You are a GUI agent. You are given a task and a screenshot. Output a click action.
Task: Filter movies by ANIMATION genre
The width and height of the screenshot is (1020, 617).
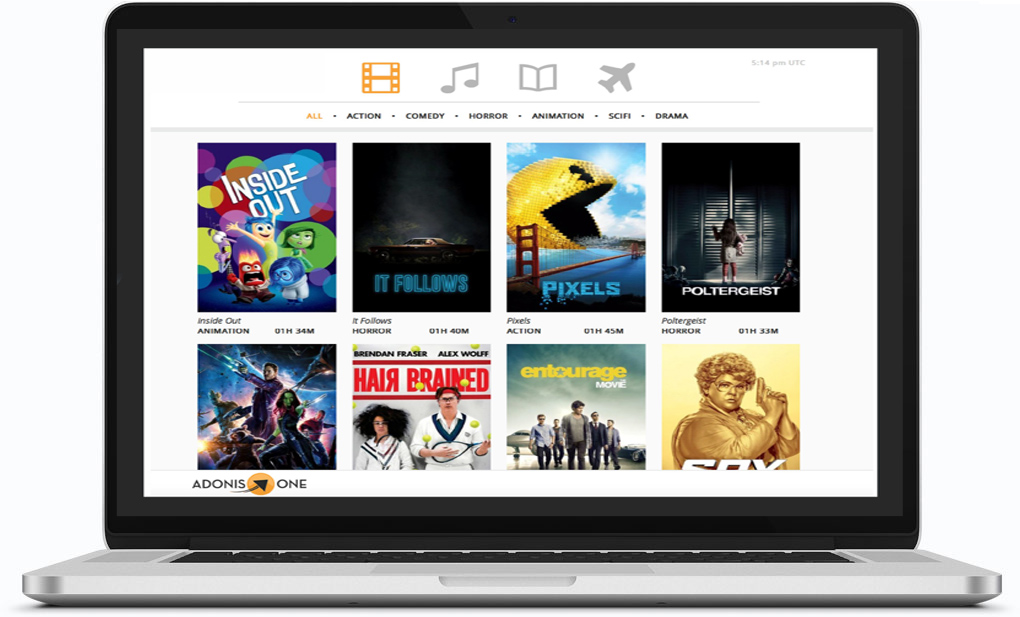[558, 116]
